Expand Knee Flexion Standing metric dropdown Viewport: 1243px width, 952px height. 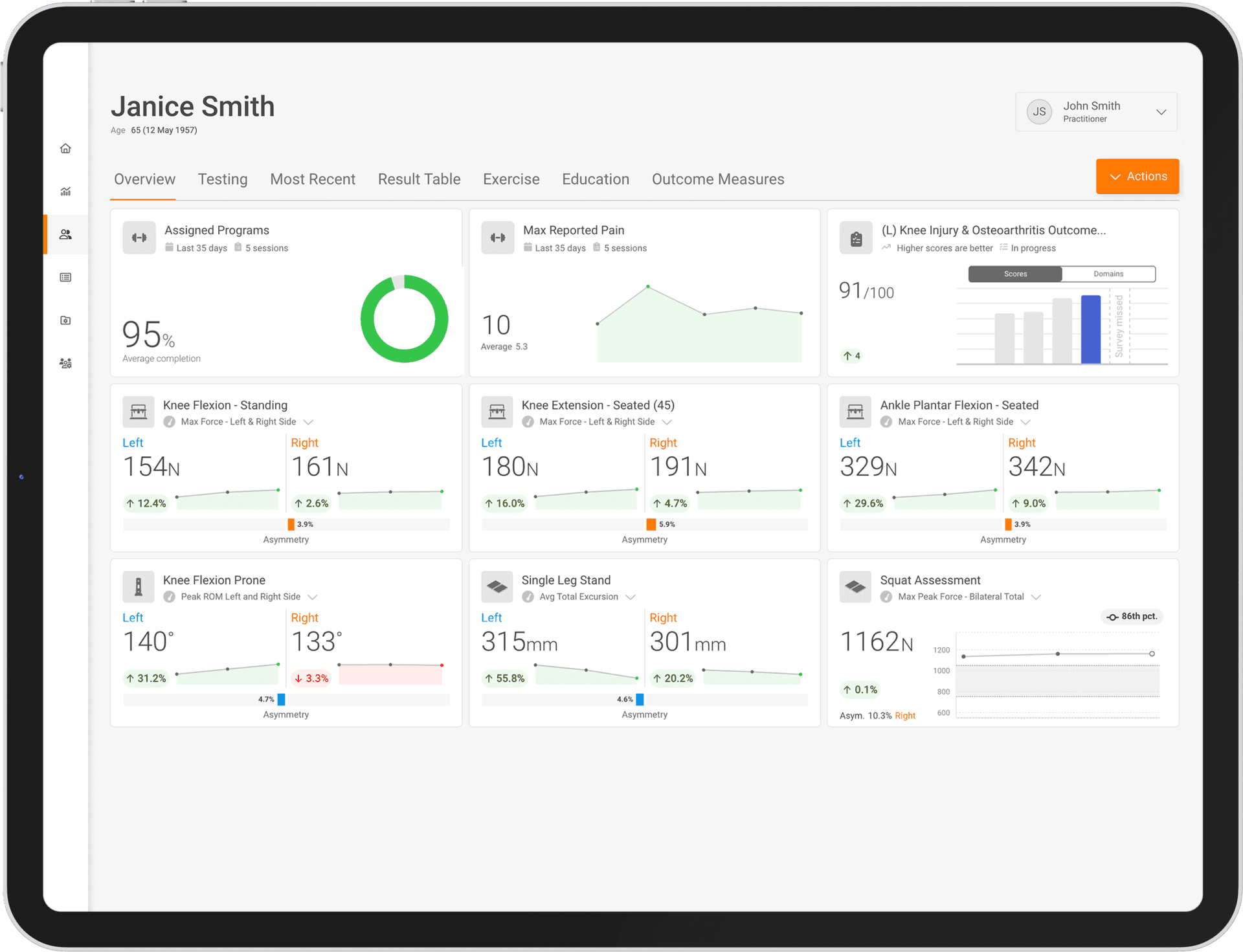(309, 422)
